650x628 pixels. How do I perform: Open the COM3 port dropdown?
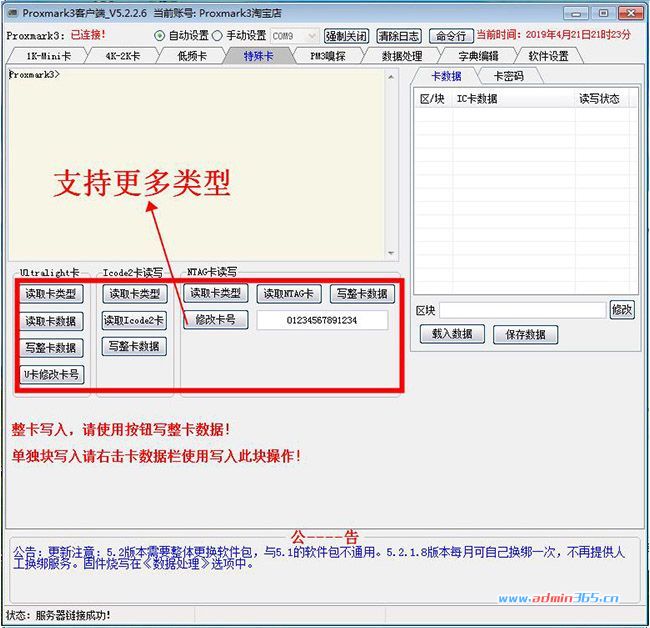[x=294, y=36]
